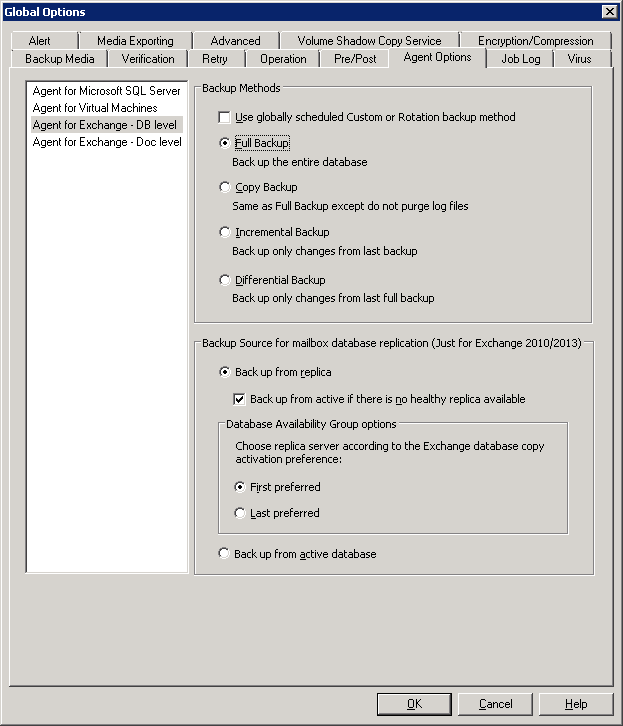Enable globally scheduled Custom or Rotation method checkbox
The width and height of the screenshot is (623, 726).
[x=225, y=117]
